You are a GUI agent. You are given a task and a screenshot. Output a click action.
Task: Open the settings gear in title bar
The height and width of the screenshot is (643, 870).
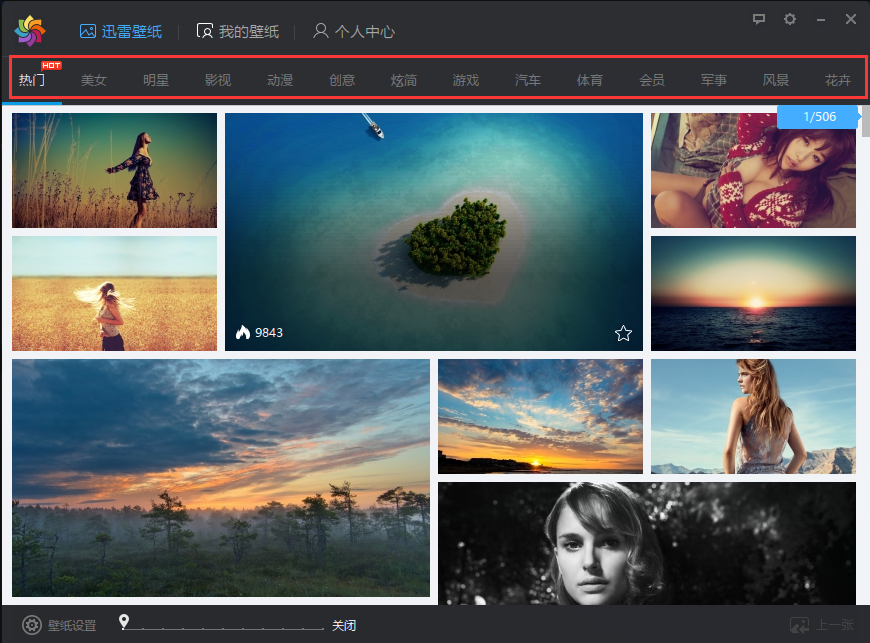[x=790, y=19]
